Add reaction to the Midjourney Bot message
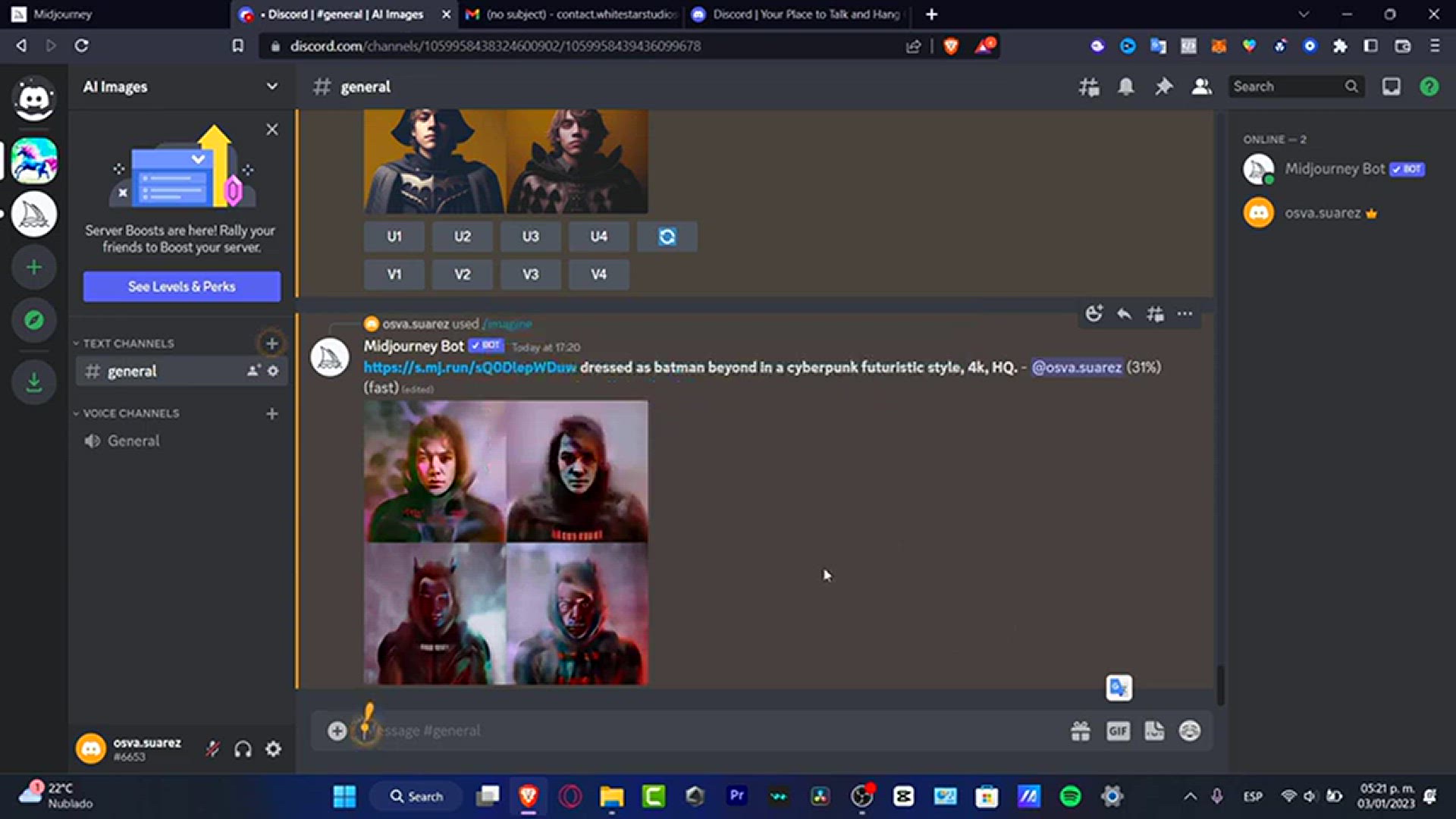Image resolution: width=1456 pixels, height=819 pixels. [1094, 314]
